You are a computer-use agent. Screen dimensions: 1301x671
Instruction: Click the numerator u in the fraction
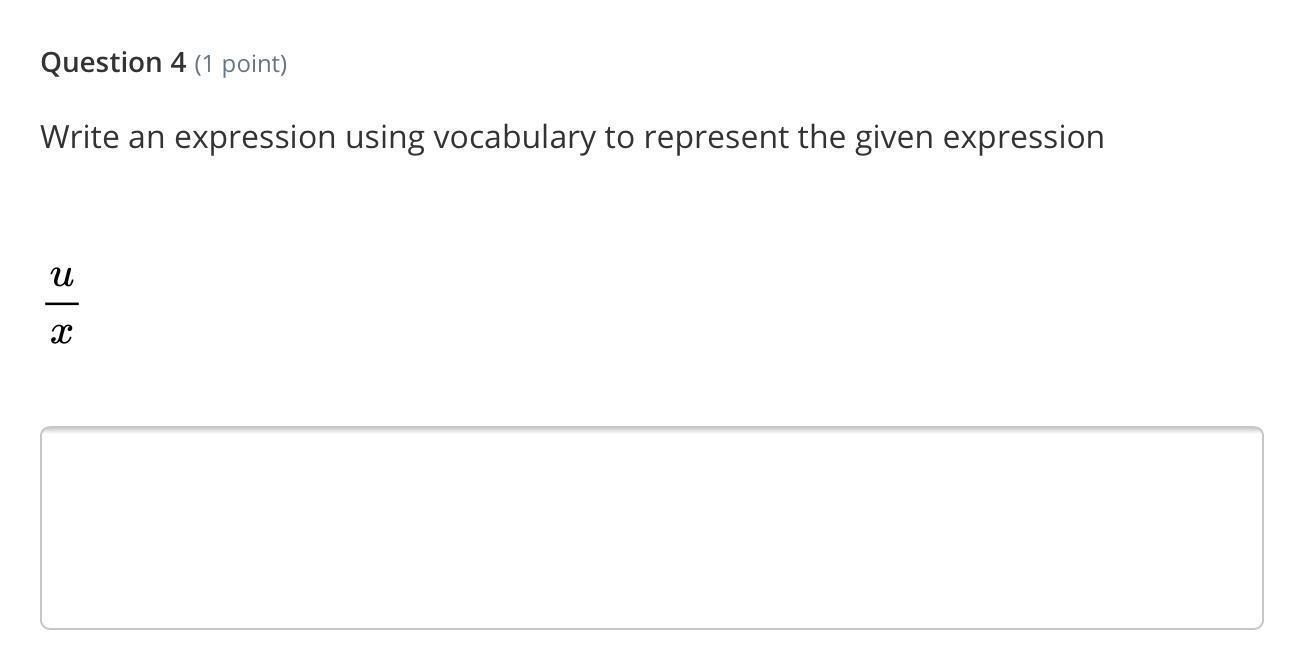pos(62,275)
